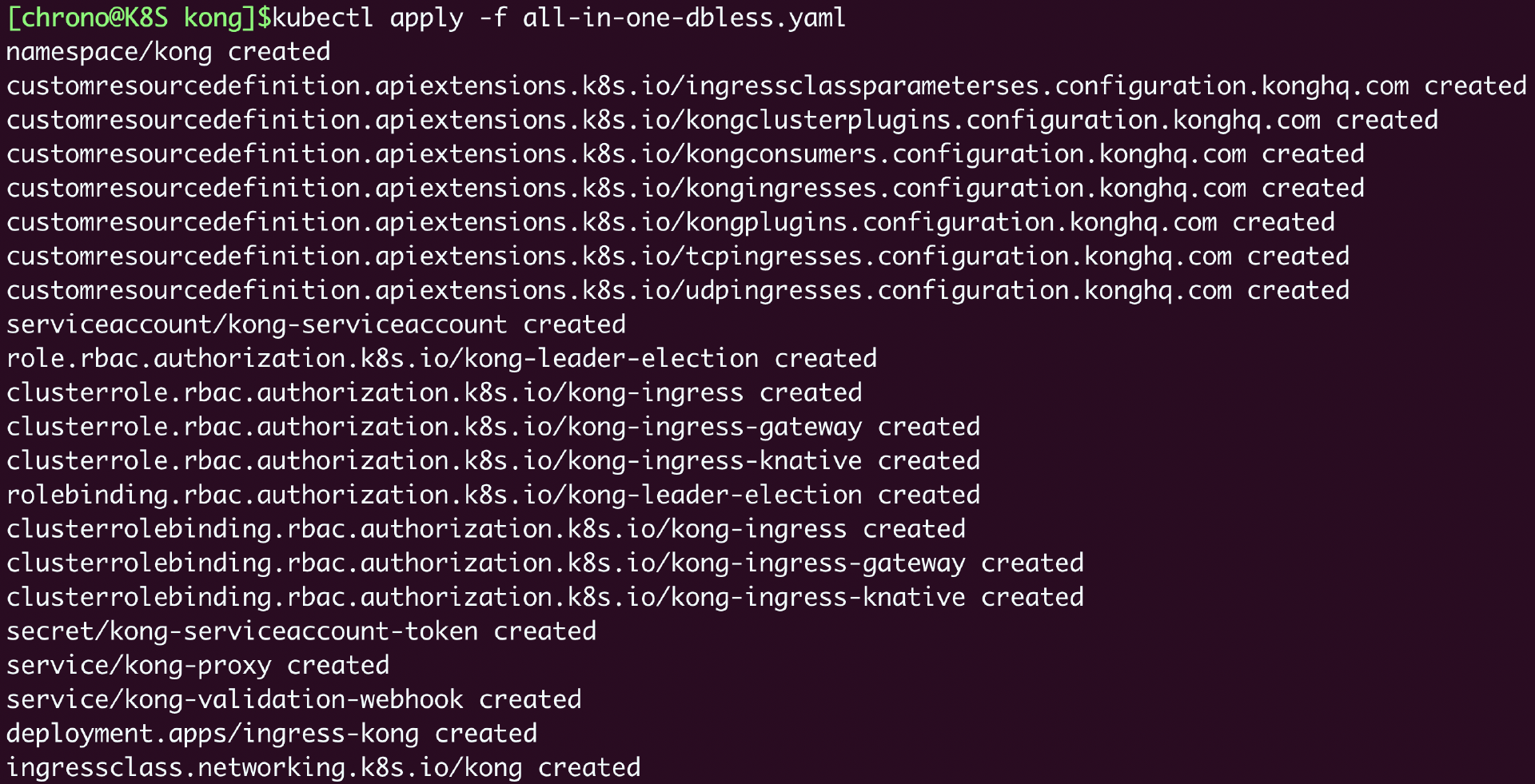Click the kongingresses CRD output line

coord(684,189)
